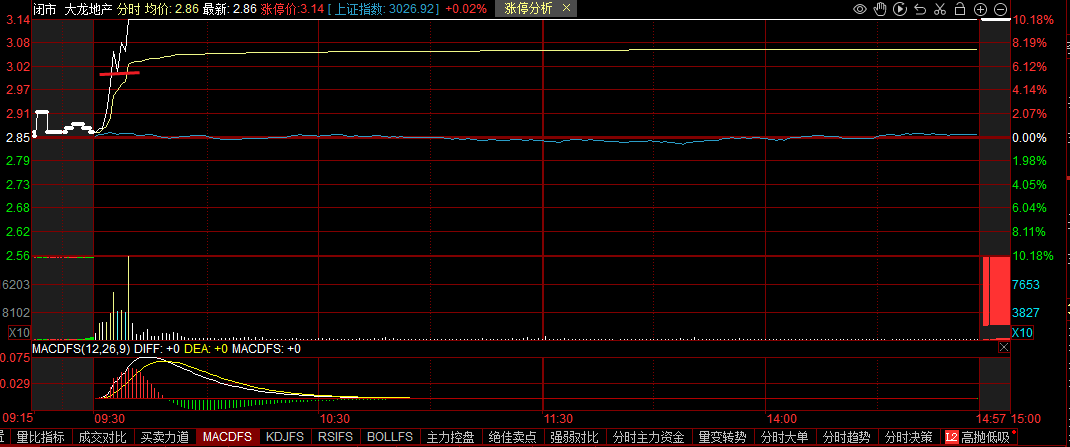The image size is (1070, 447).
Task: Zoom in with the plus icon
Action: (981, 9)
